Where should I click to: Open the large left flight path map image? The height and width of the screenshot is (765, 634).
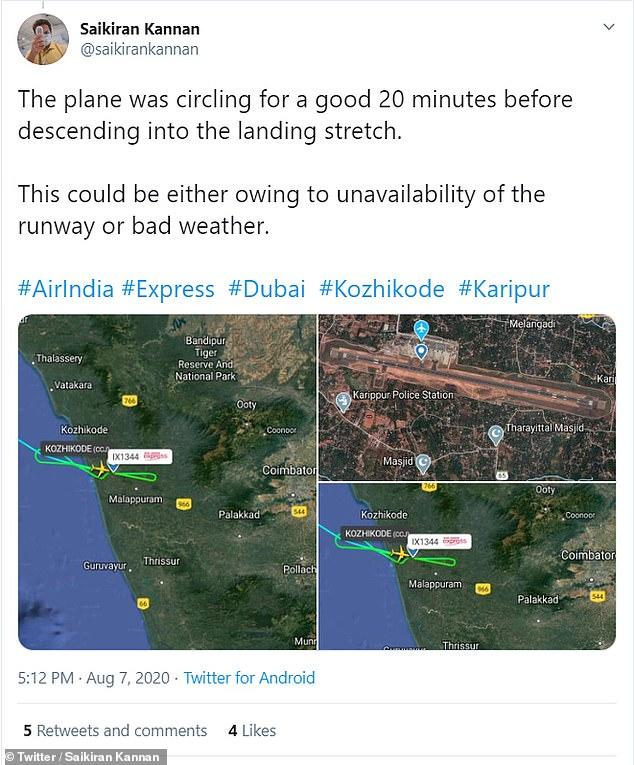tap(167, 482)
